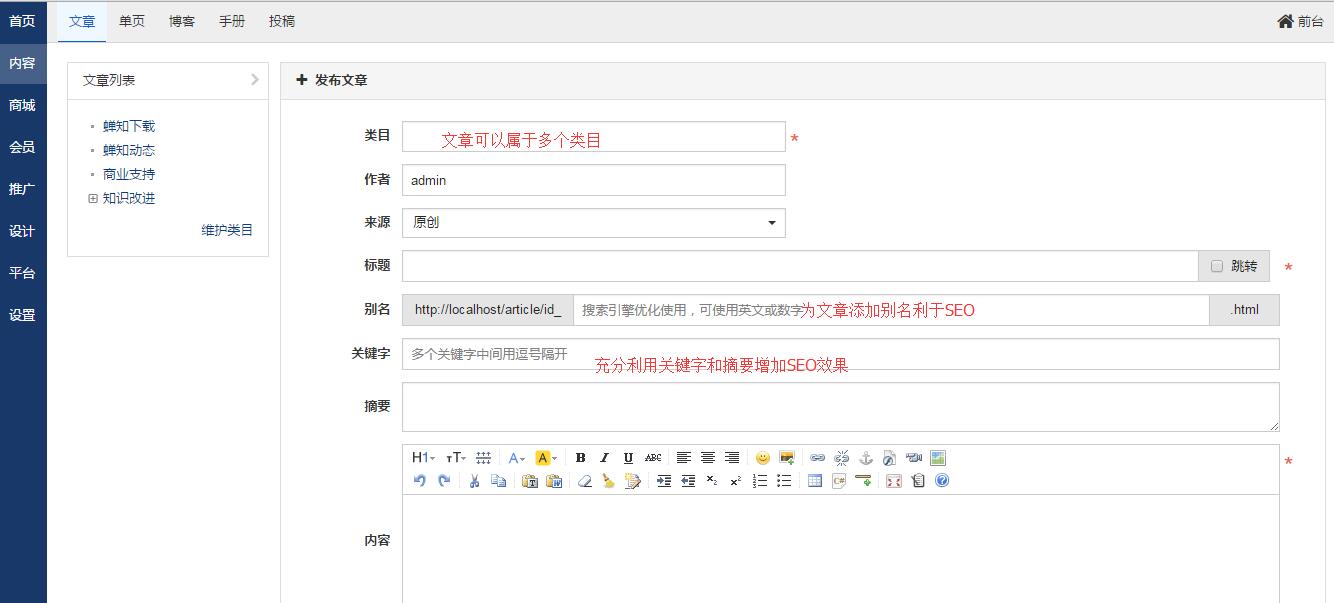Switch to the 博客 tab
The width and height of the screenshot is (1334, 603).
[182, 21]
